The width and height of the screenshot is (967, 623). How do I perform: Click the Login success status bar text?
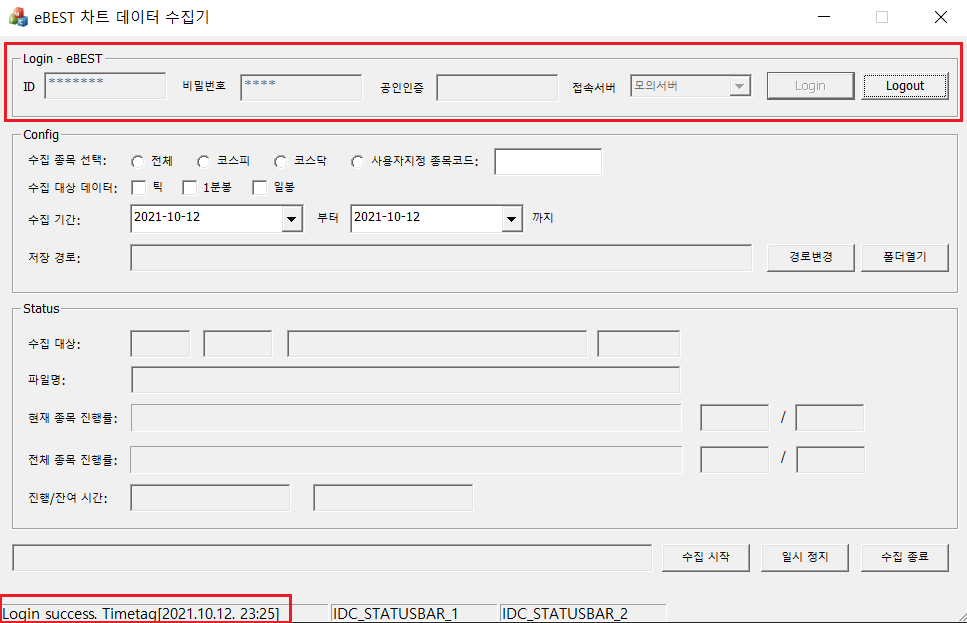tap(141, 614)
